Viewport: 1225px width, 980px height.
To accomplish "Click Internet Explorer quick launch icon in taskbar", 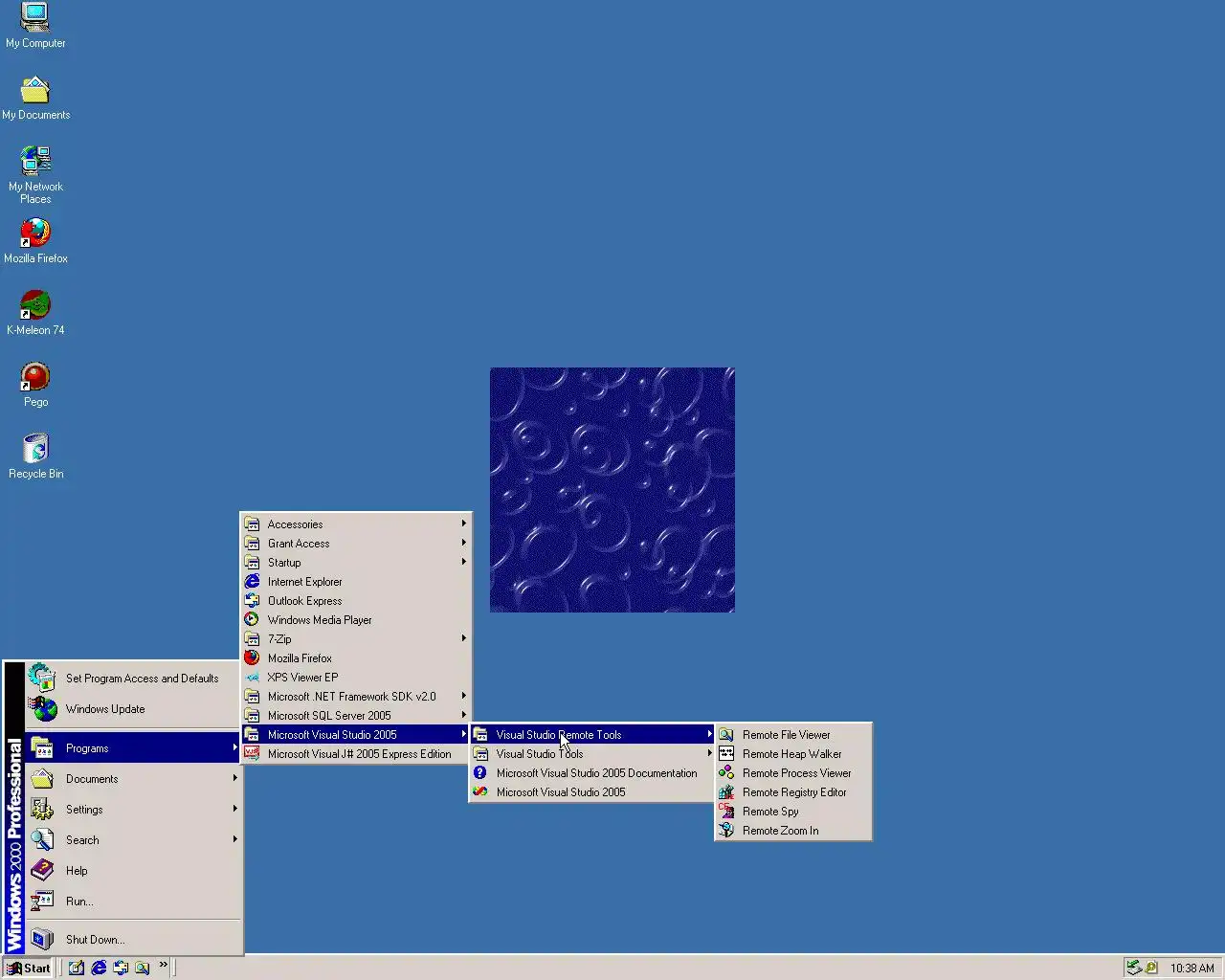I will tap(99, 968).
